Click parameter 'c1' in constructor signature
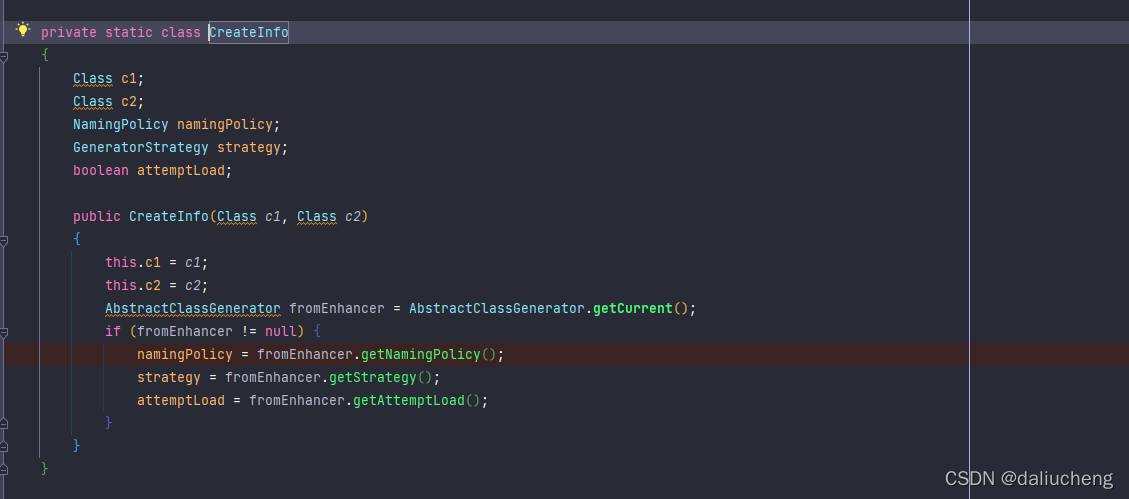The height and width of the screenshot is (499, 1129). tap(273, 217)
